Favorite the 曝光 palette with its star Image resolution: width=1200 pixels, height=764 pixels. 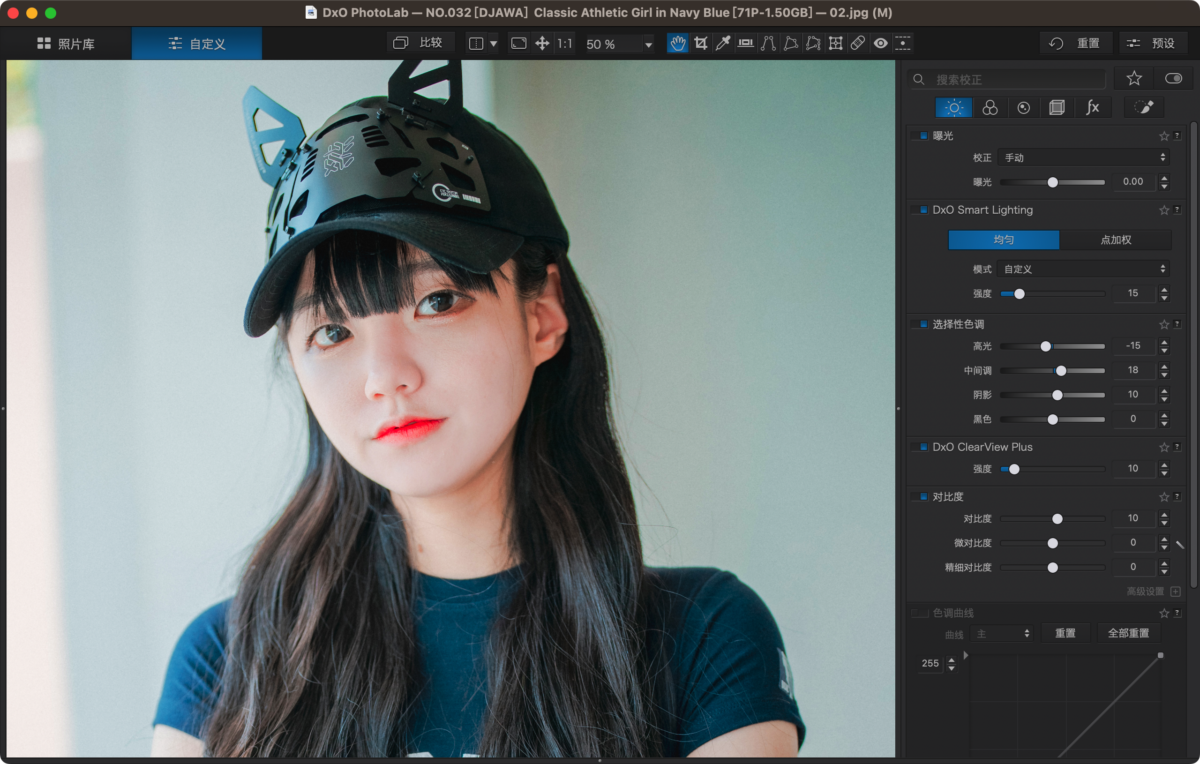[1164, 136]
